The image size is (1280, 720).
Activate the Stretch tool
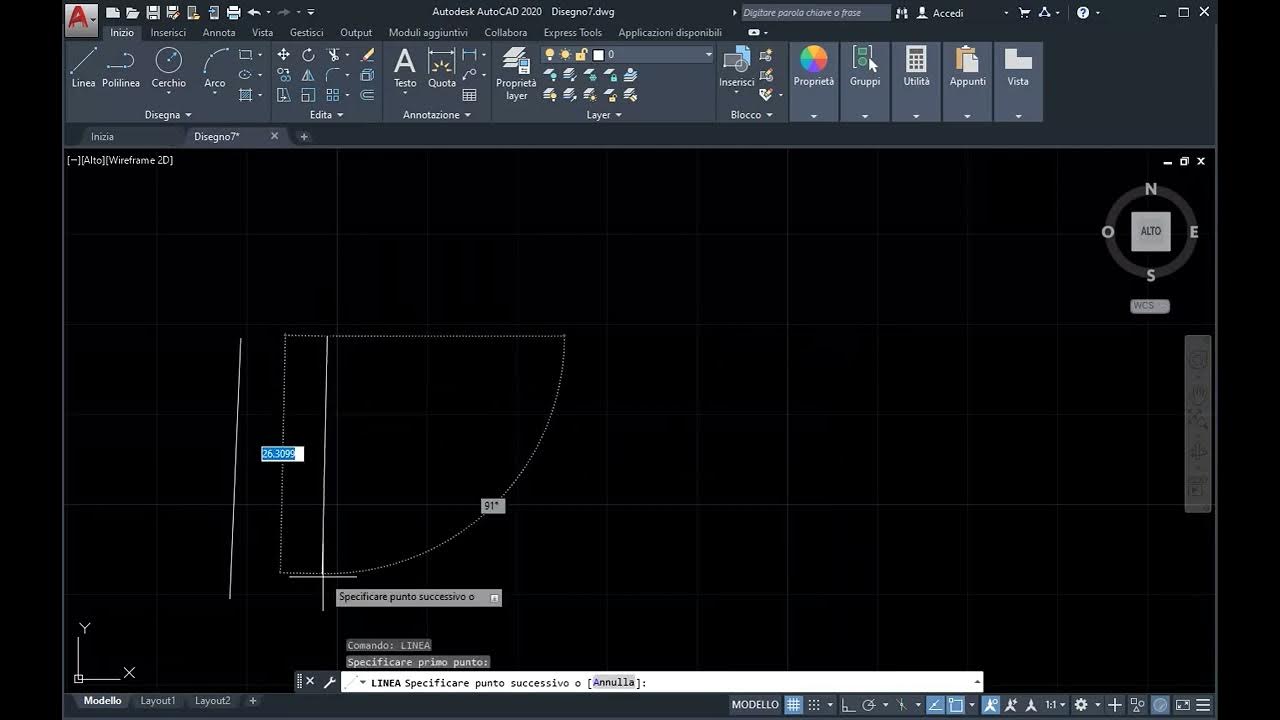coord(284,95)
